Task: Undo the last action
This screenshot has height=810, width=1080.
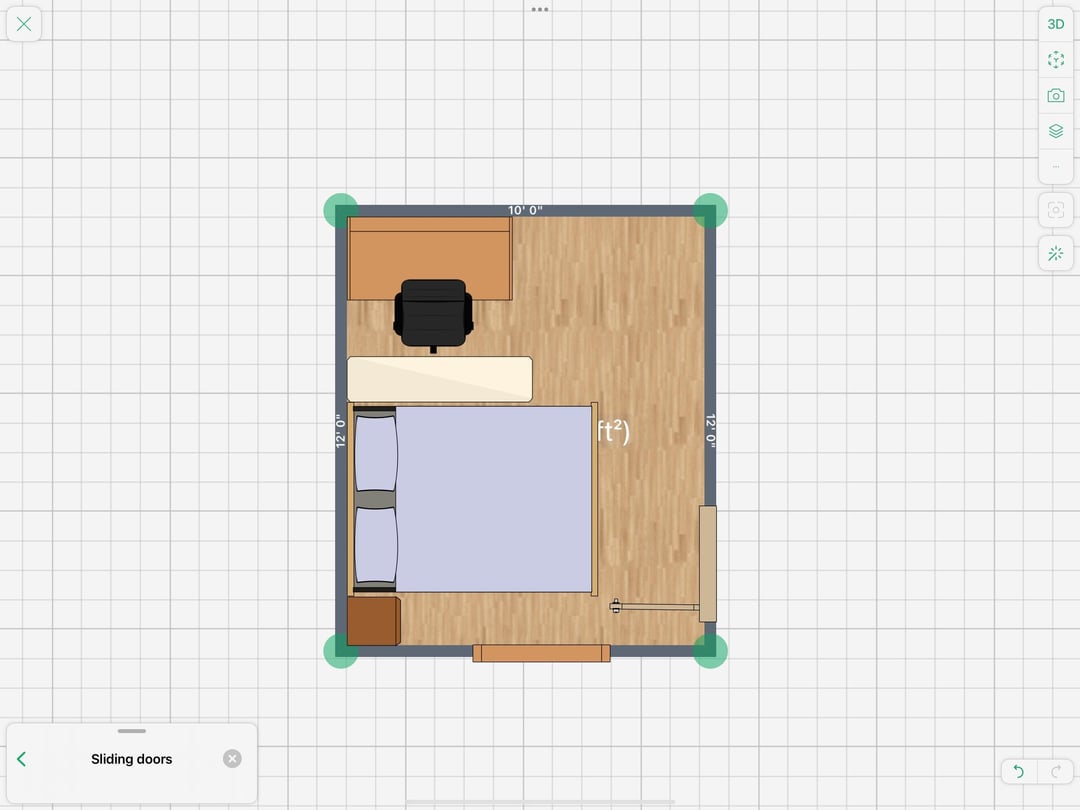Action: pyautogui.click(x=1018, y=771)
